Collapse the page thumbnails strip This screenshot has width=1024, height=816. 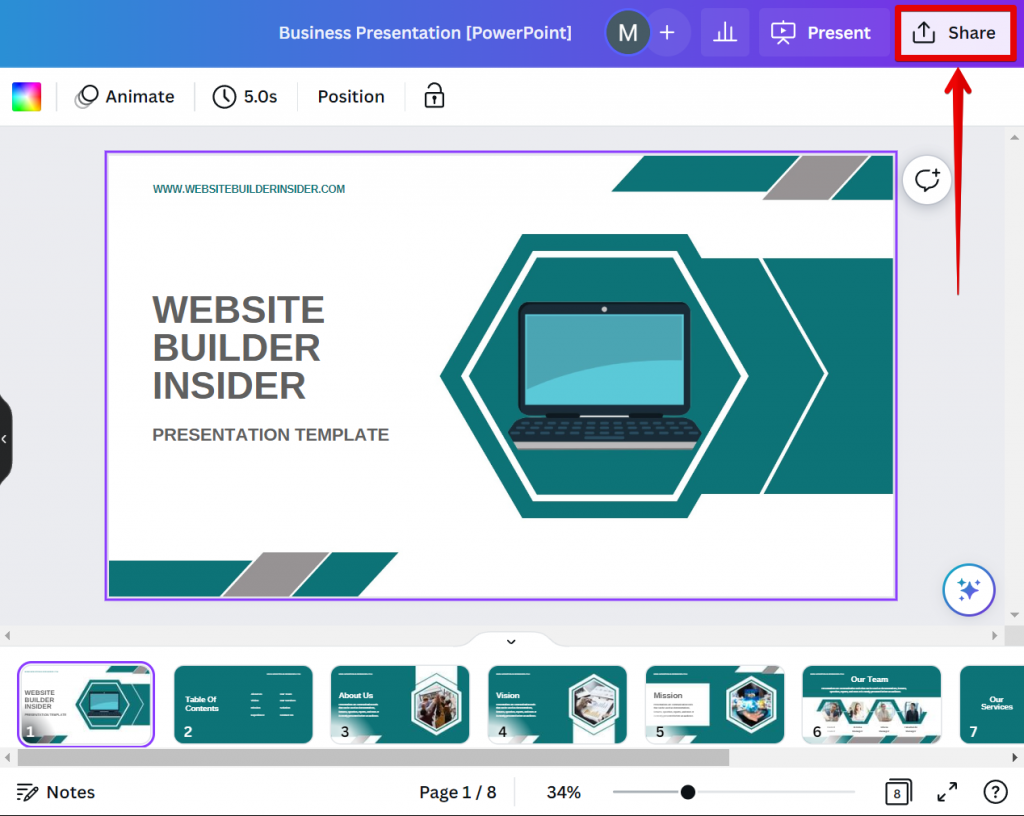pos(511,641)
